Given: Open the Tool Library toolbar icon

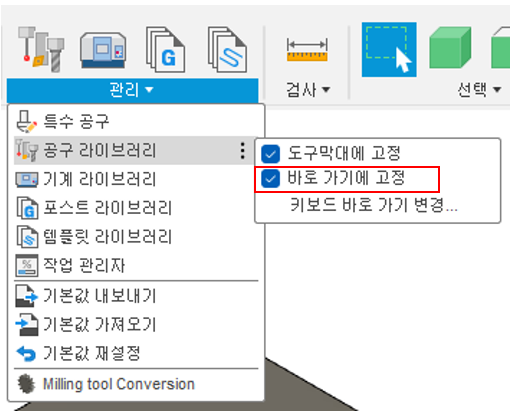Looking at the screenshot, I should coord(41,49).
